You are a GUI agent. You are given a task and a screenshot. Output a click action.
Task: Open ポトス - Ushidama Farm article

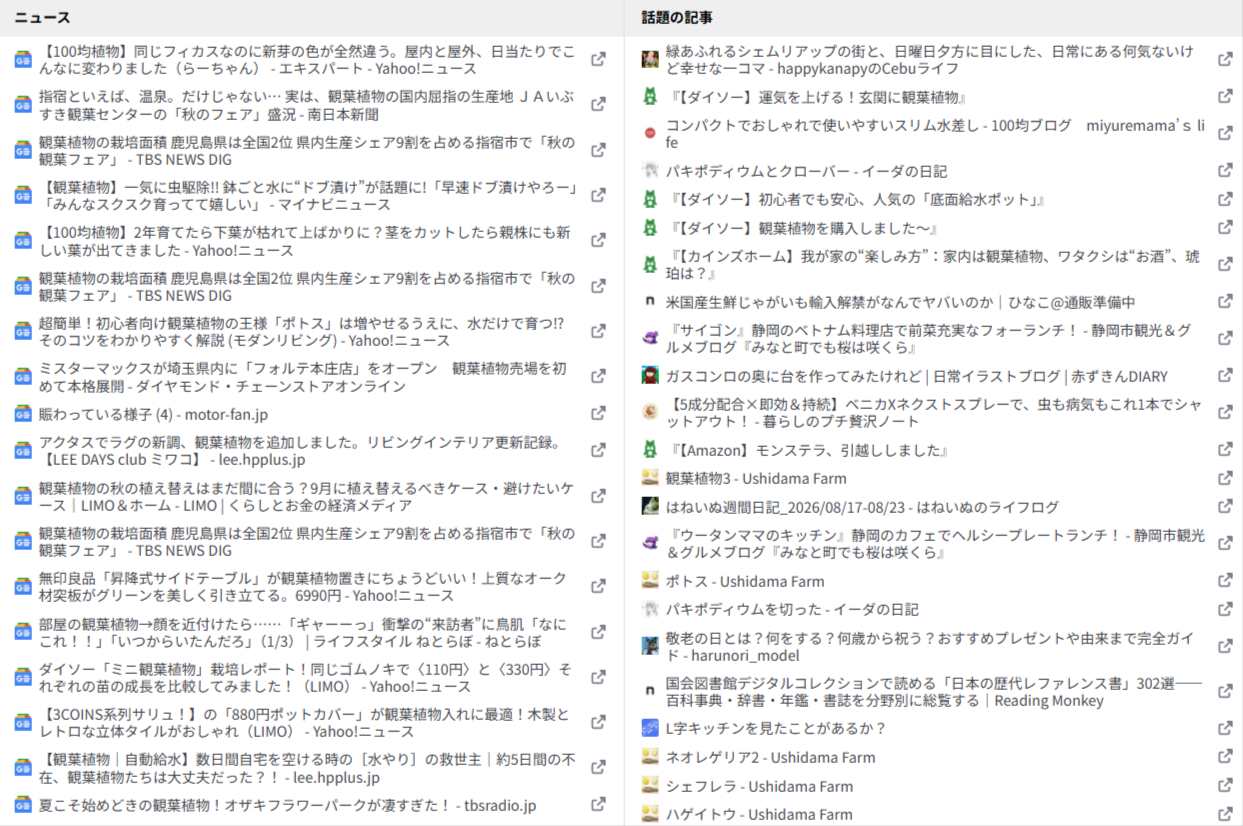coord(745,581)
